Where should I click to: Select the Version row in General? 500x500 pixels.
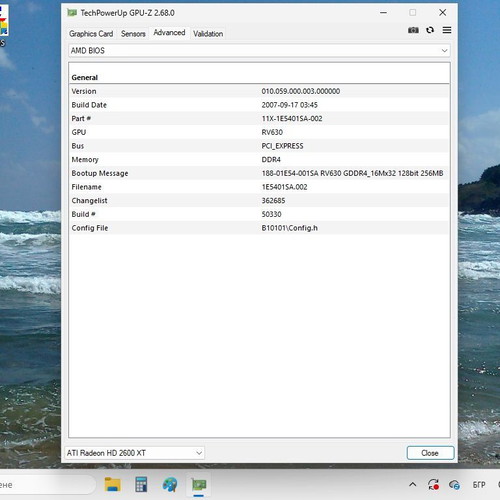(259, 91)
